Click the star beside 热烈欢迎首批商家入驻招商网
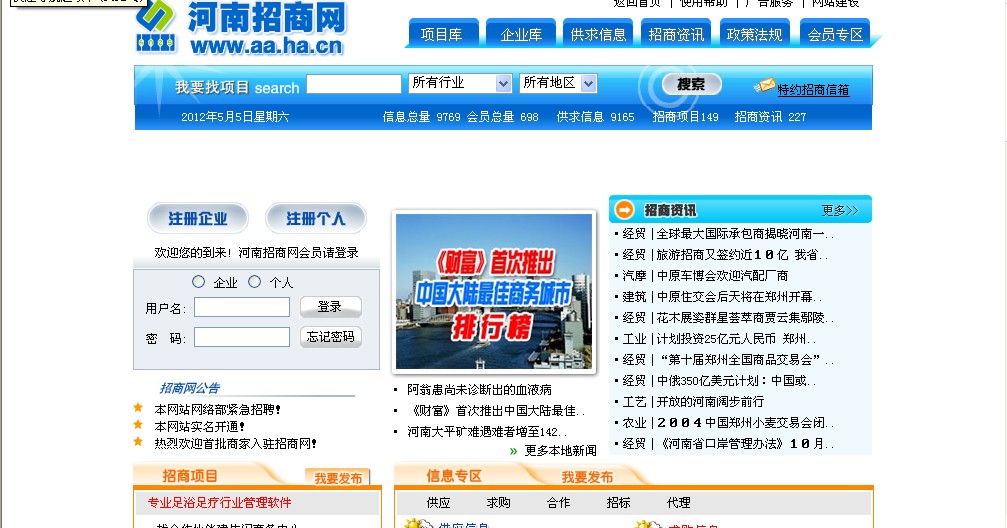 (x=138, y=442)
